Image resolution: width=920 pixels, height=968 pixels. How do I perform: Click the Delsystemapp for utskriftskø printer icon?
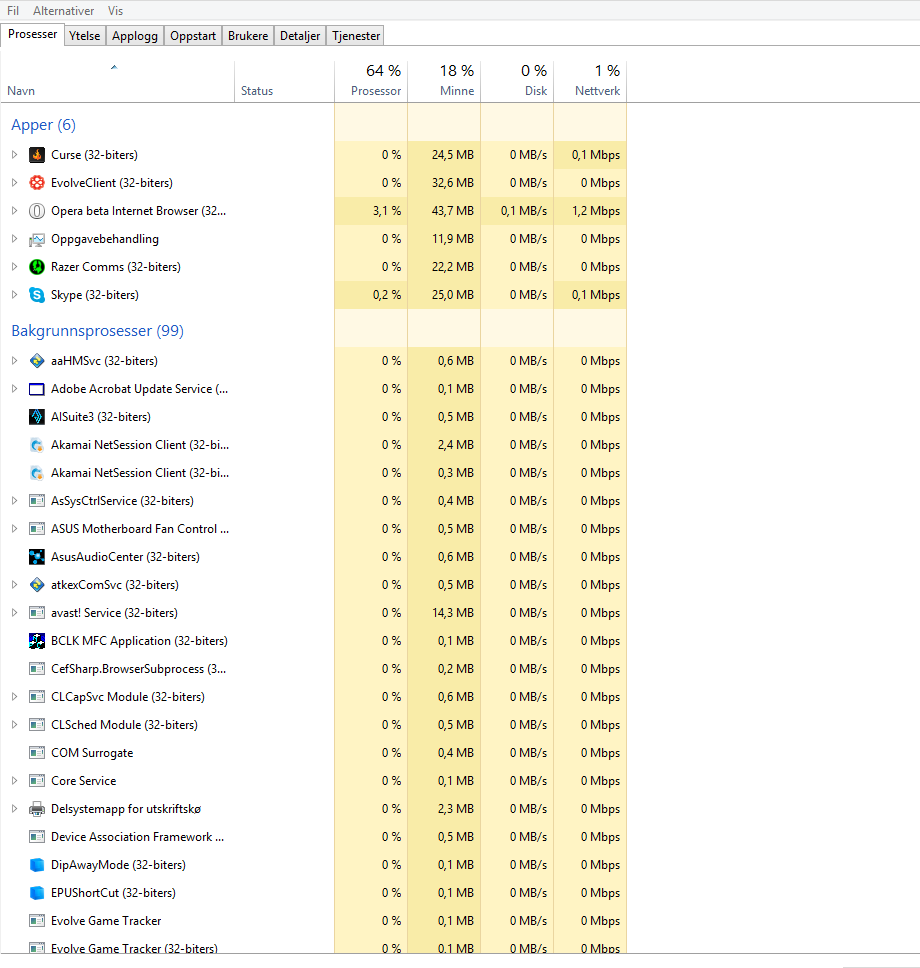tap(37, 809)
